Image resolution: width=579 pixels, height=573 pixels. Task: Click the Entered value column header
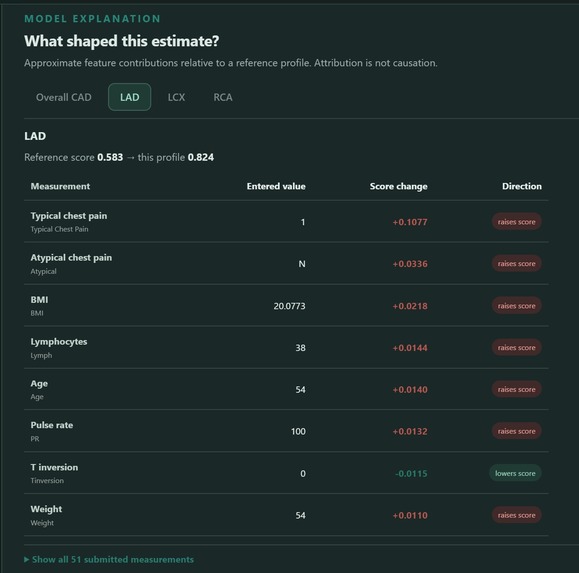(x=276, y=186)
